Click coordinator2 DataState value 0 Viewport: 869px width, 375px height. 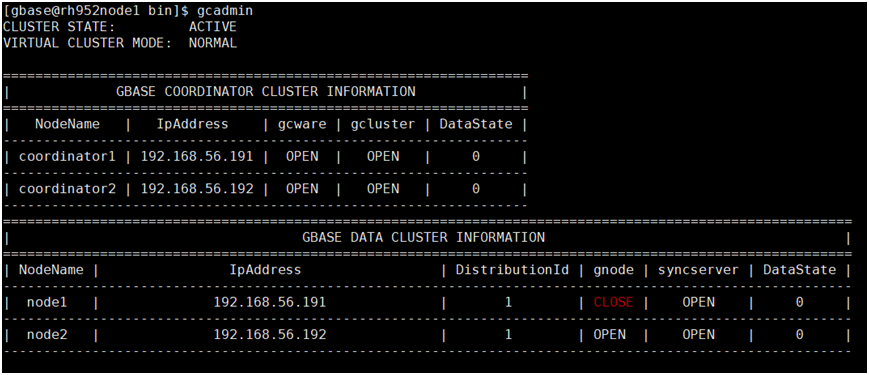tap(476, 189)
